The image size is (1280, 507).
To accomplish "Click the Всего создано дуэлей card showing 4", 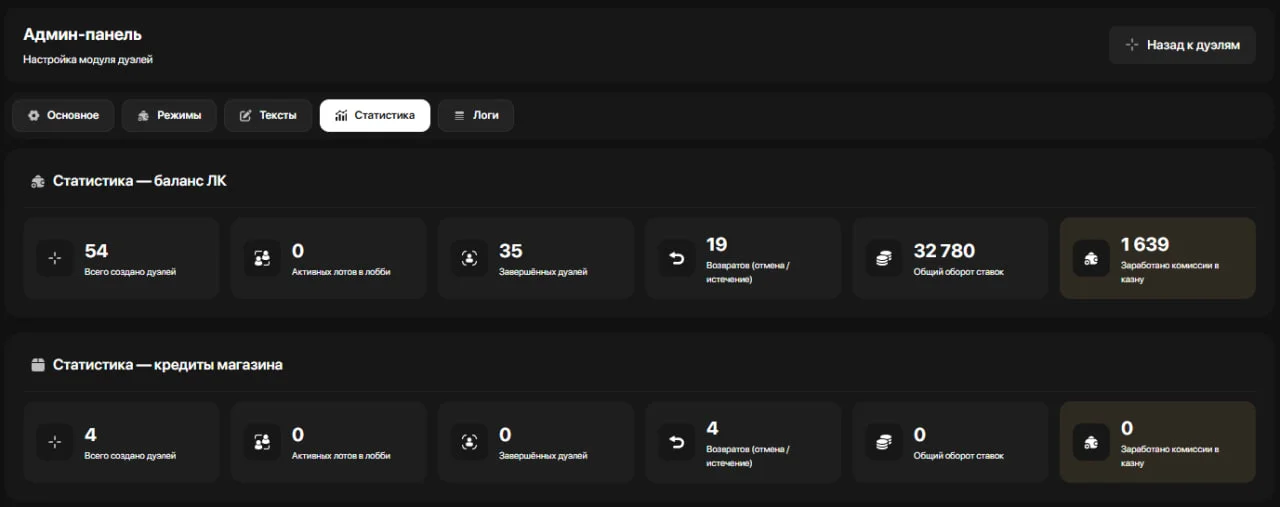I will pyautogui.click(x=121, y=442).
